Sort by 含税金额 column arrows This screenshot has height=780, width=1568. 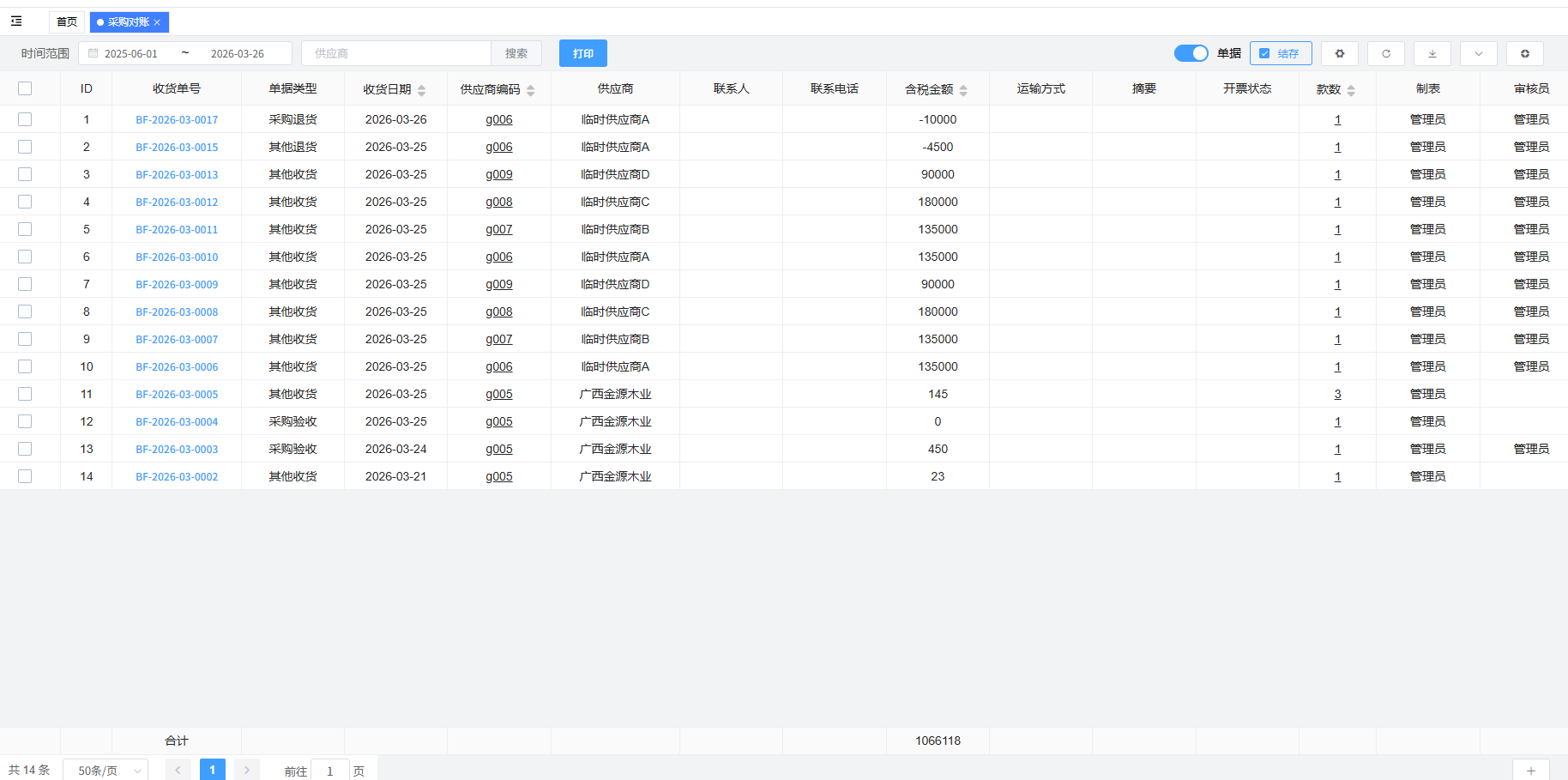[963, 90]
